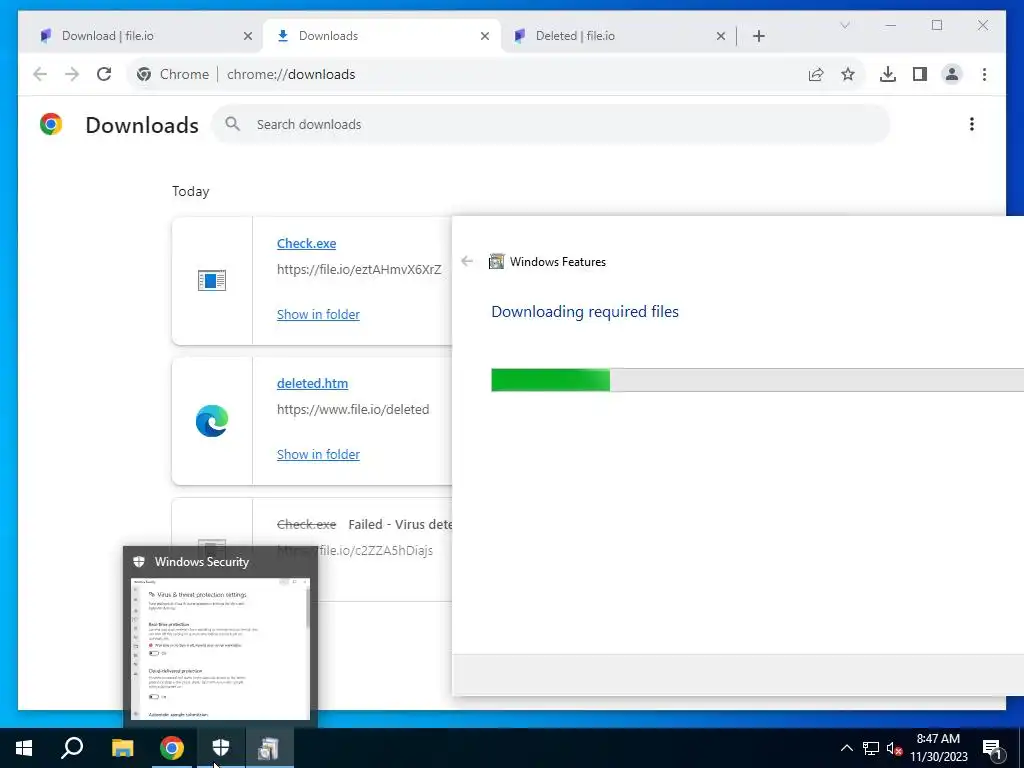1024x768 pixels.
Task: Show hidden system tray icons
Action: coord(846,748)
